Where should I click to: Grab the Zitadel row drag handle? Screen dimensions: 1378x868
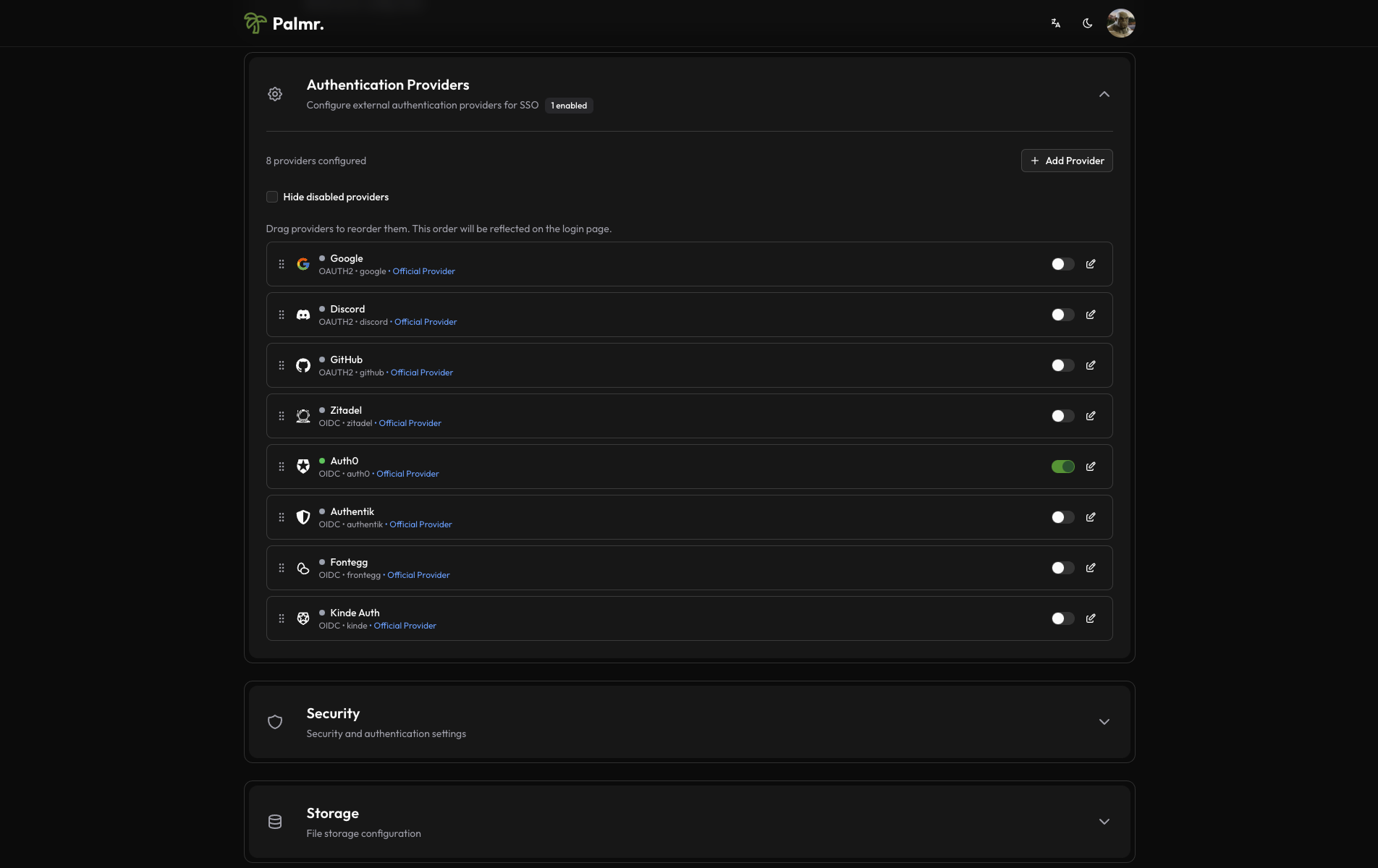(282, 416)
